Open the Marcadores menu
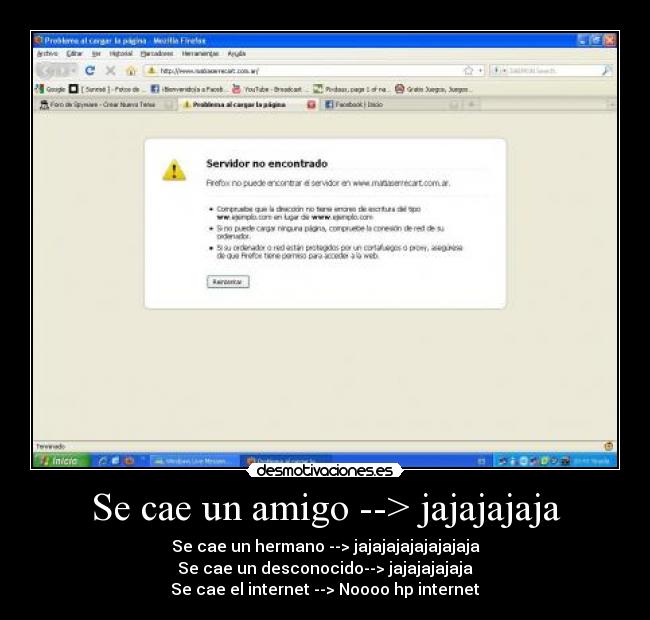 157,54
